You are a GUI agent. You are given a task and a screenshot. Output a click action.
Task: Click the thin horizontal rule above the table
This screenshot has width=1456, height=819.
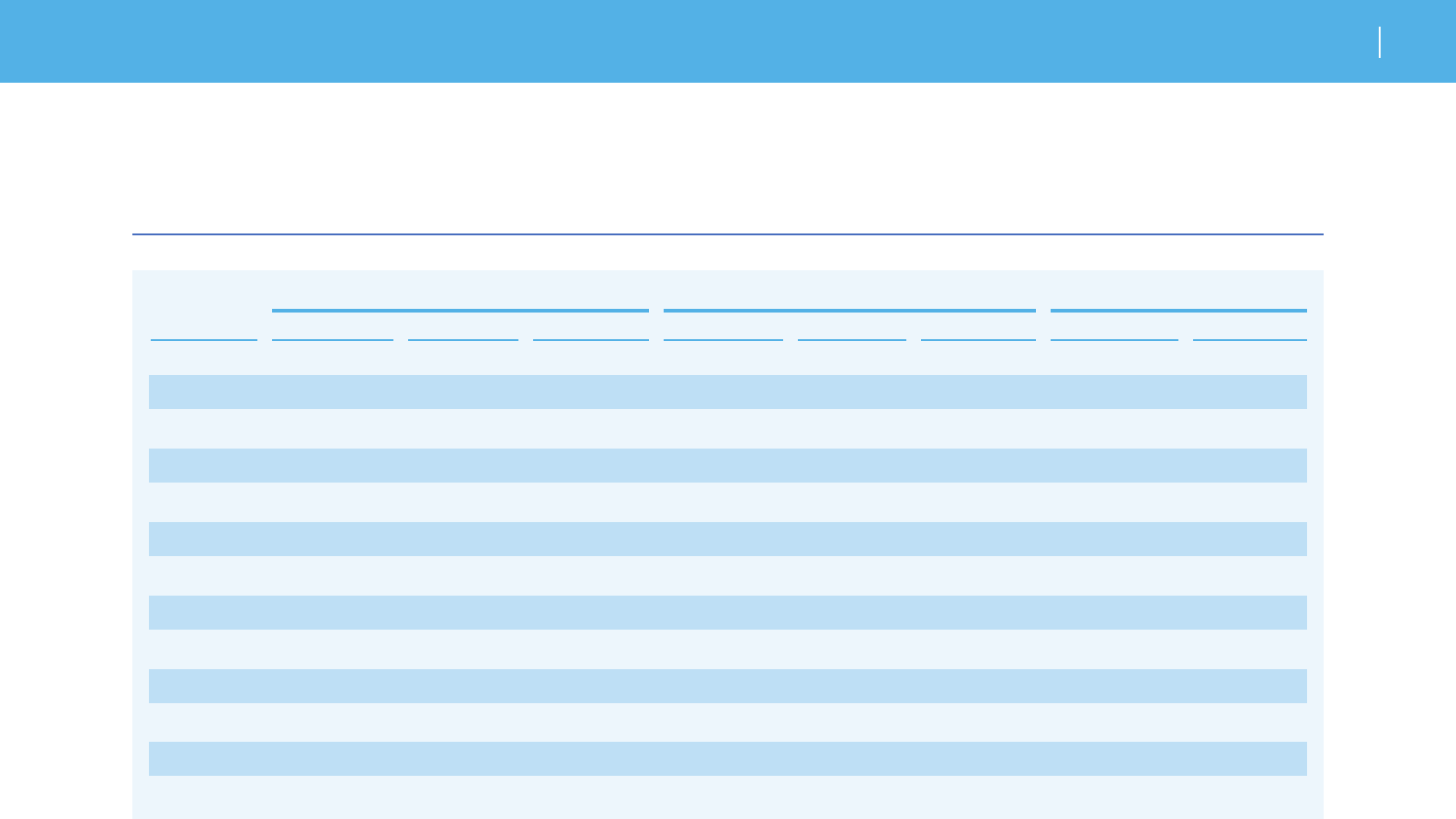[727, 234]
